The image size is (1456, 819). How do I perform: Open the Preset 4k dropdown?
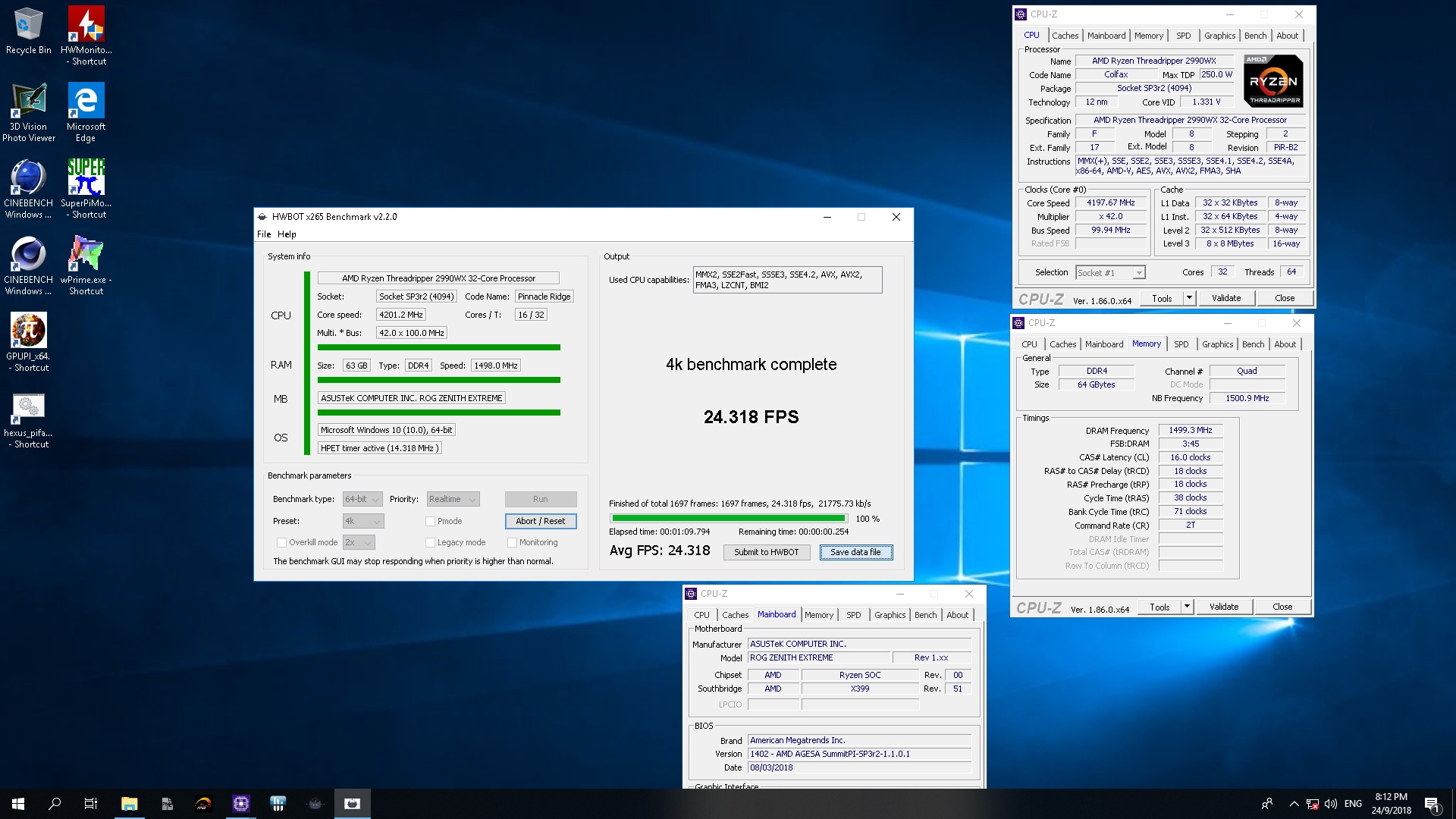coord(363,521)
